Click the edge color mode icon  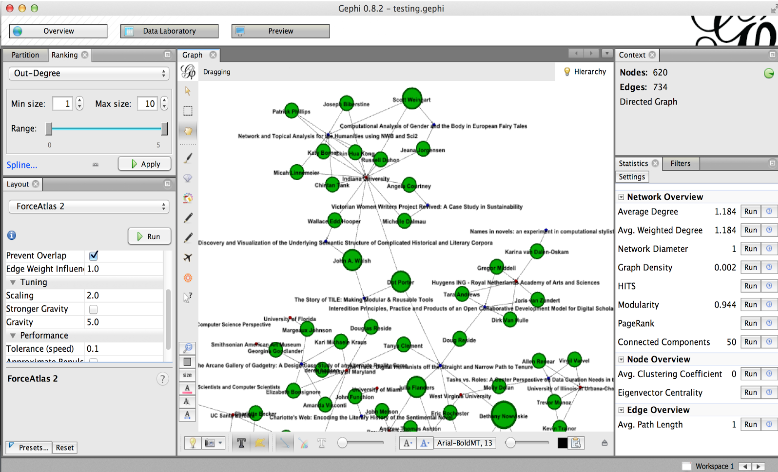tap(303, 443)
